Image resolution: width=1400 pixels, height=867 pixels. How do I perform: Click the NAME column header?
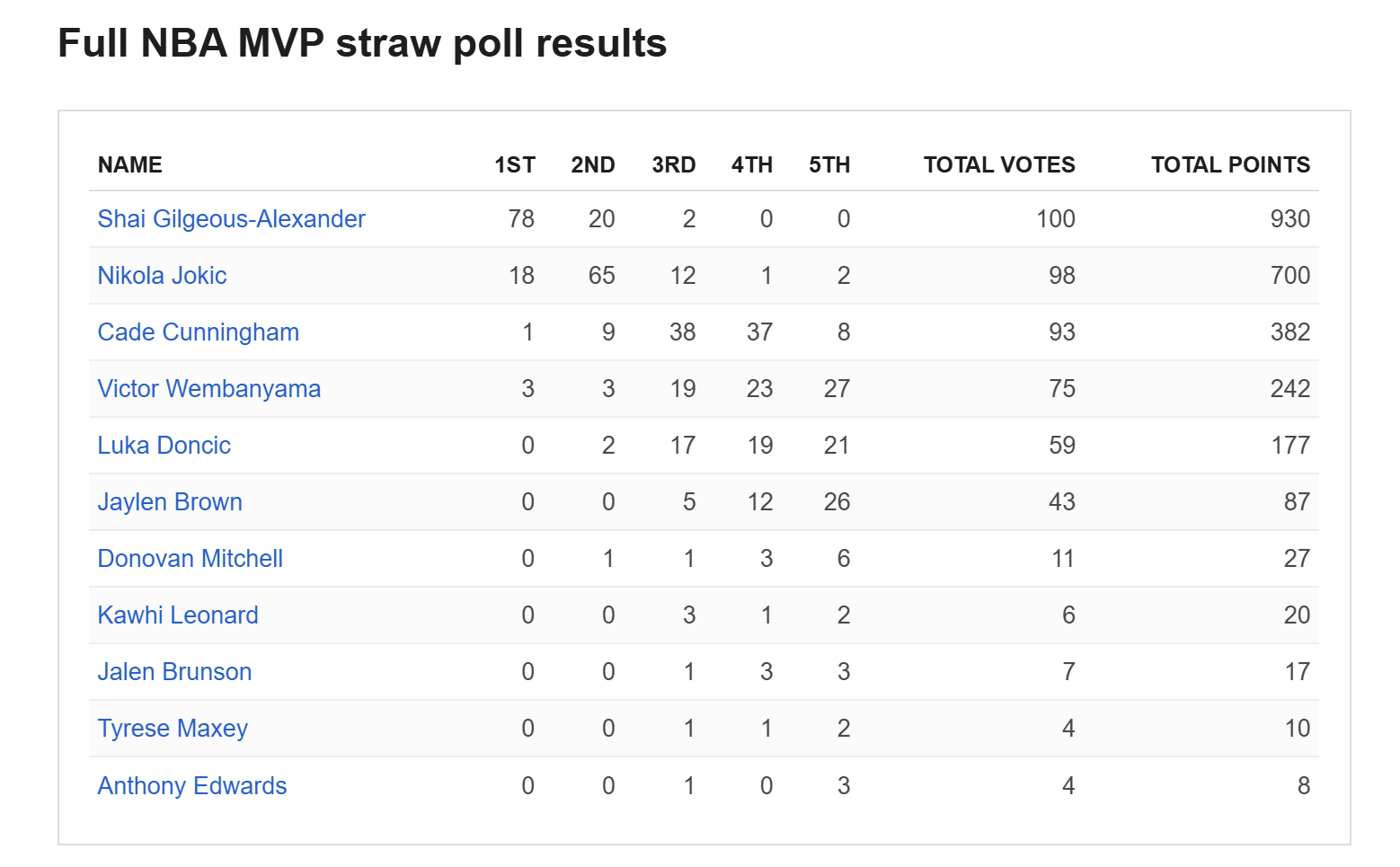[130, 165]
